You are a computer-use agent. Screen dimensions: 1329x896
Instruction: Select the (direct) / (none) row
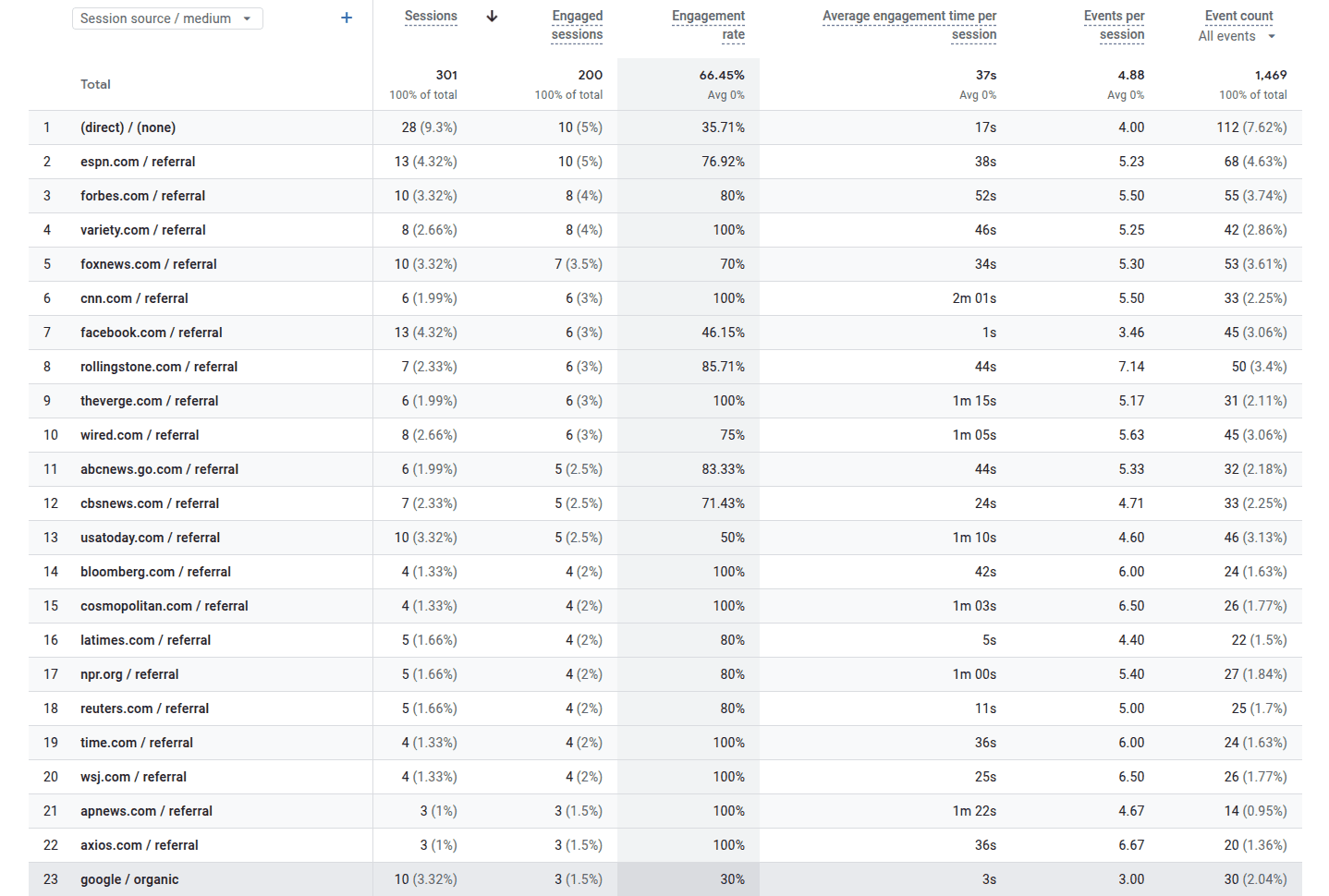(x=128, y=127)
